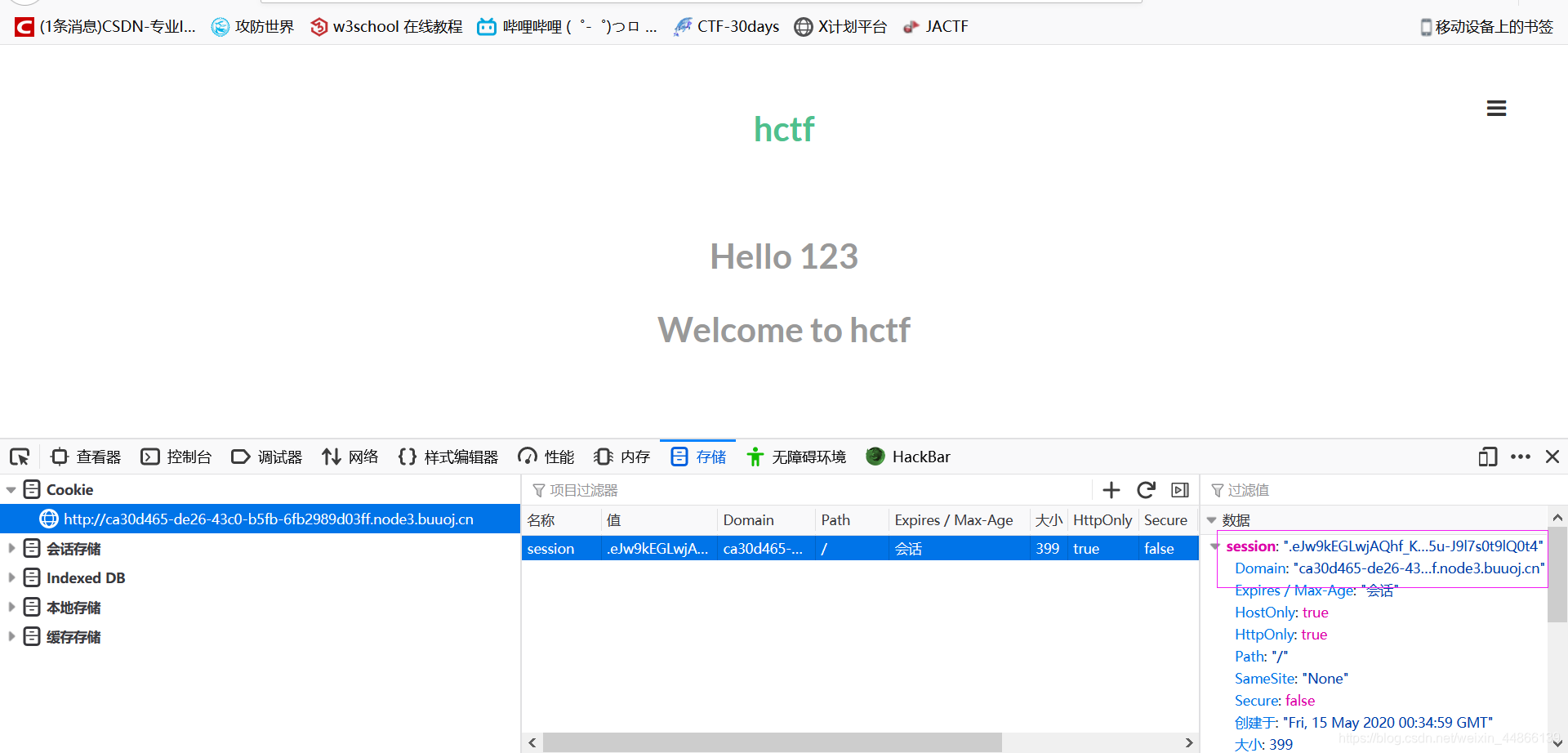
Task: Click the HostOnly: true property
Action: click(1281, 613)
